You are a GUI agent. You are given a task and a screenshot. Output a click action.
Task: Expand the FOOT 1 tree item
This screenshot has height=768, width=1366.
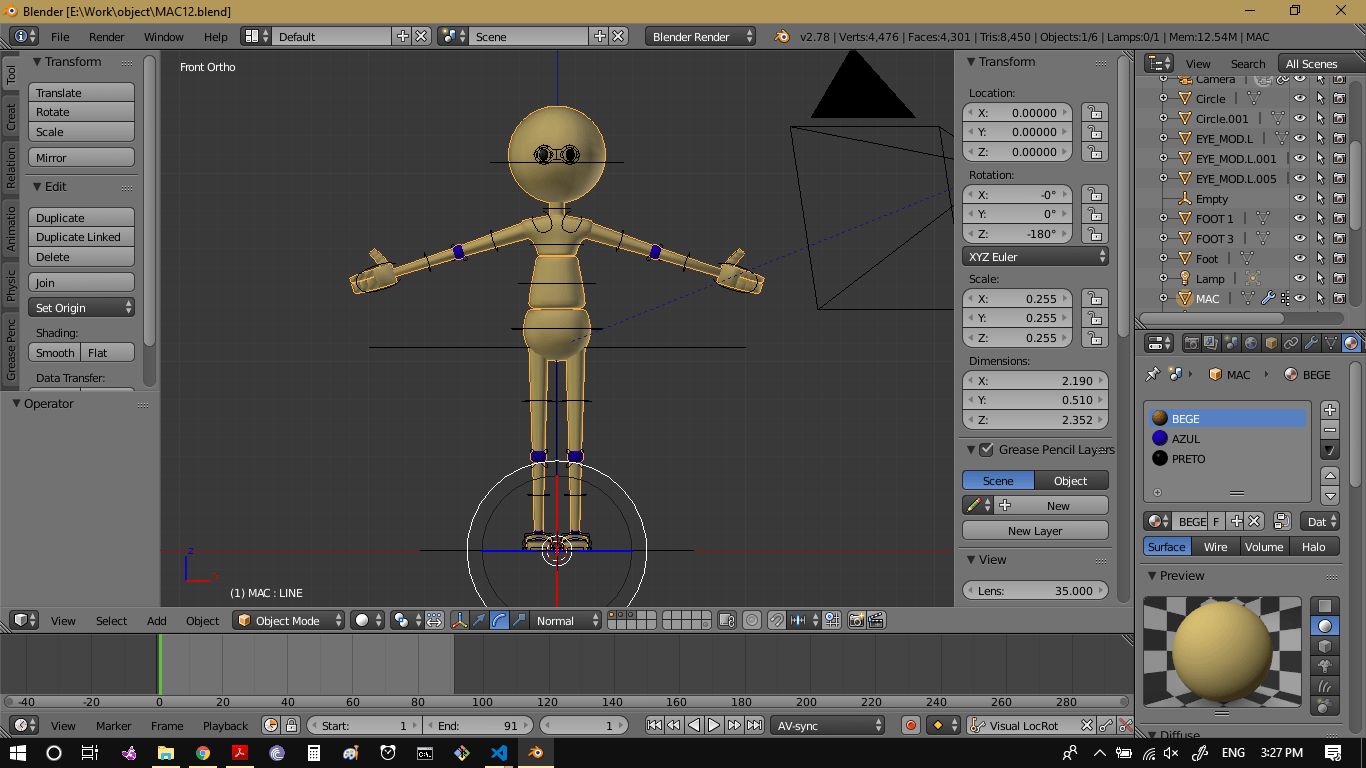point(1163,219)
